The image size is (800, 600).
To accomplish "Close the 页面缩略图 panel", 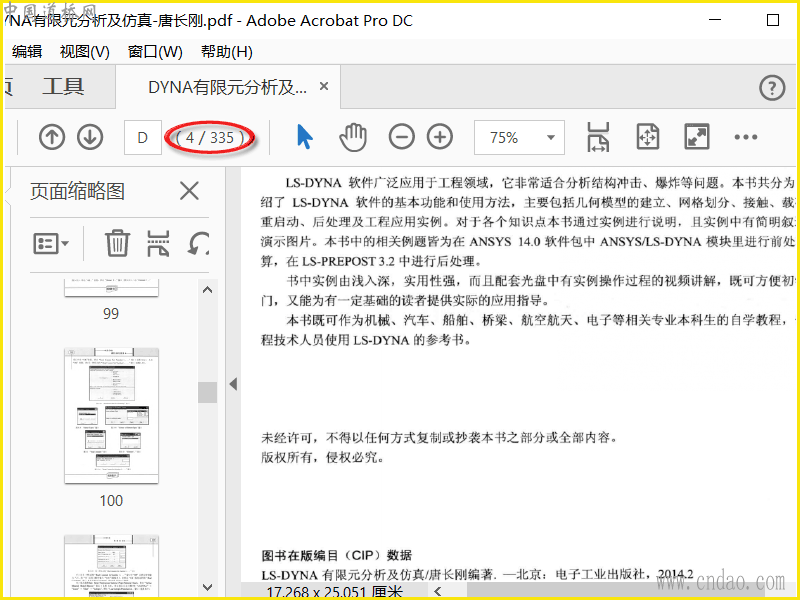I will coord(189,191).
